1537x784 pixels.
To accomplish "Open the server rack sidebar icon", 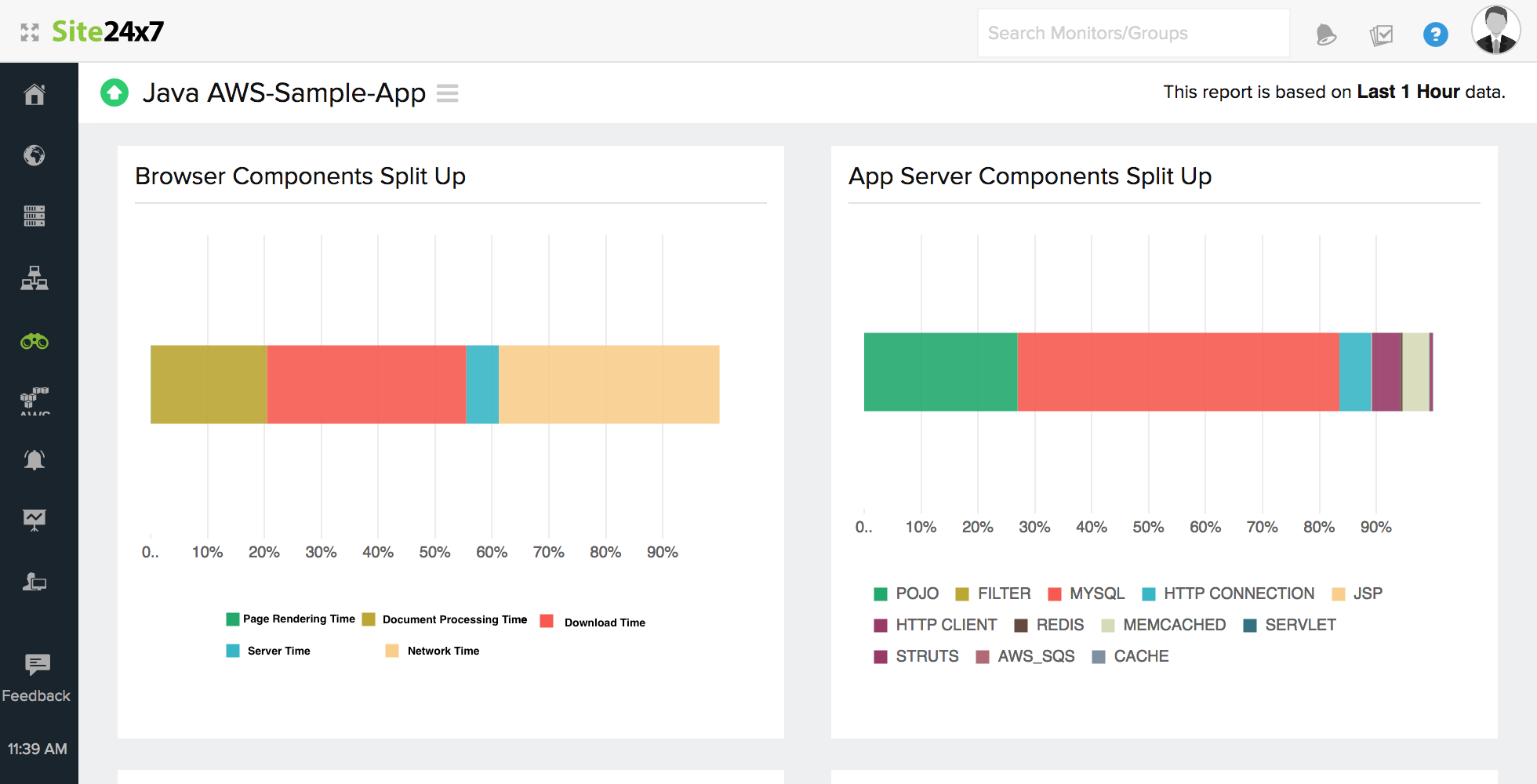I will point(35,216).
